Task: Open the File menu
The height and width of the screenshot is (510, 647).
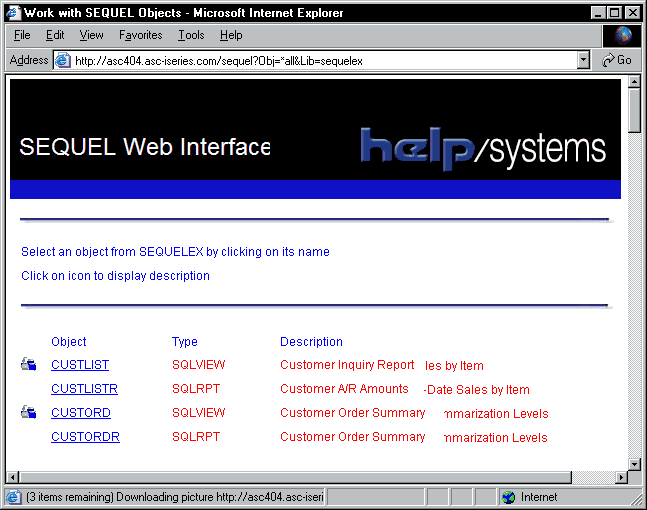Action: point(22,35)
